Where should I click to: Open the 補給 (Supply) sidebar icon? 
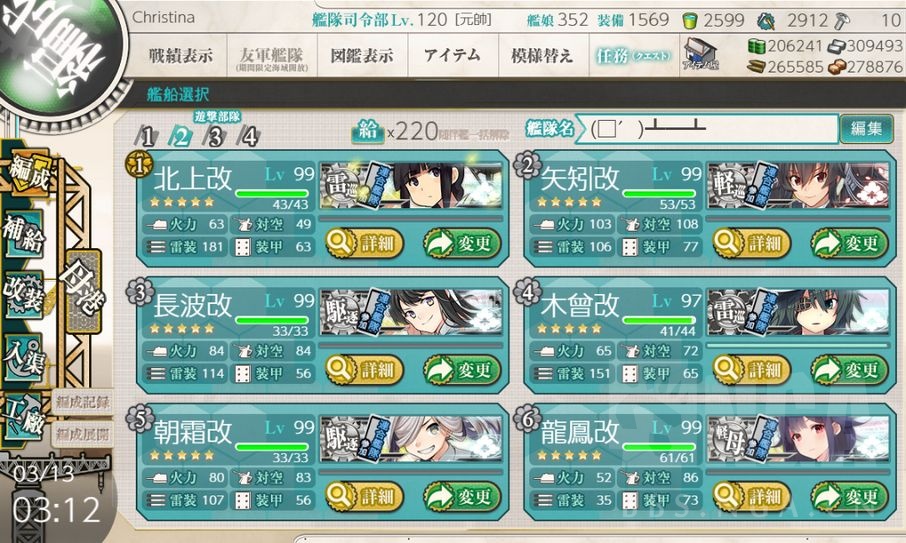pyautogui.click(x=23, y=234)
